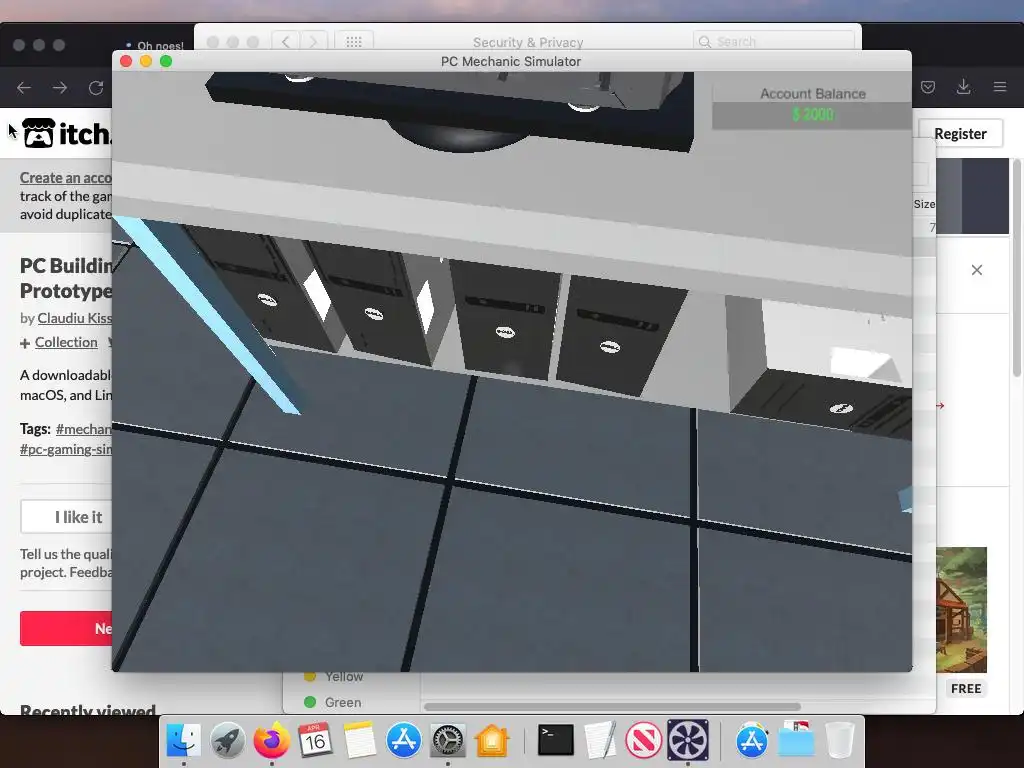Open the cabin game thumbnail on itch.io
This screenshot has width=1024, height=768.
coord(961,610)
